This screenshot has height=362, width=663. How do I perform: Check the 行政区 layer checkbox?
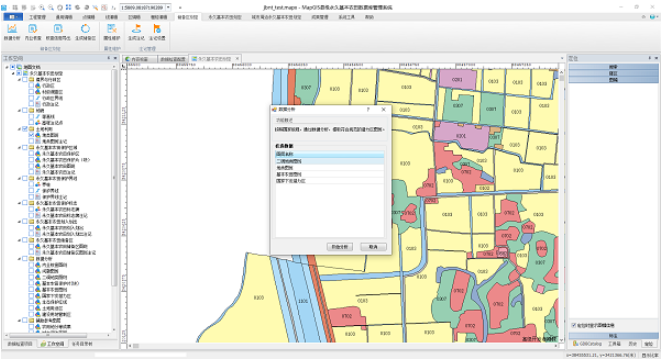[x=31, y=85]
